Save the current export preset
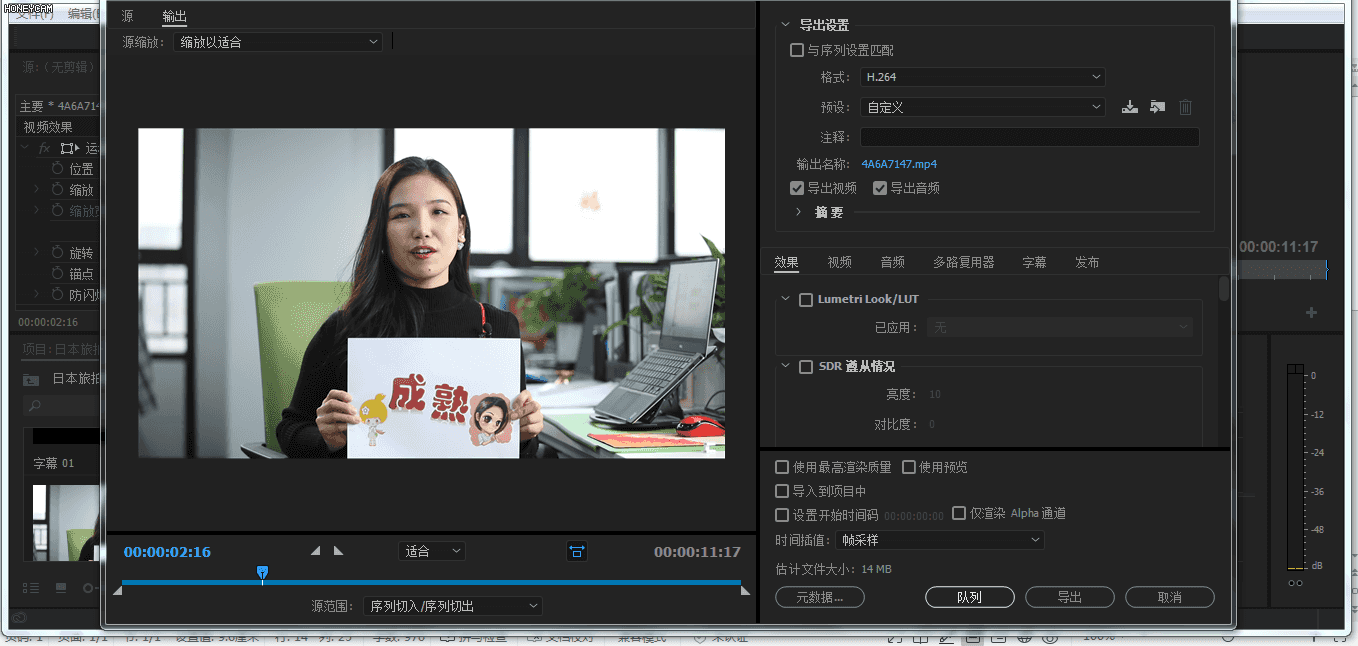Viewport: 1358px width, 646px height. [1129, 105]
